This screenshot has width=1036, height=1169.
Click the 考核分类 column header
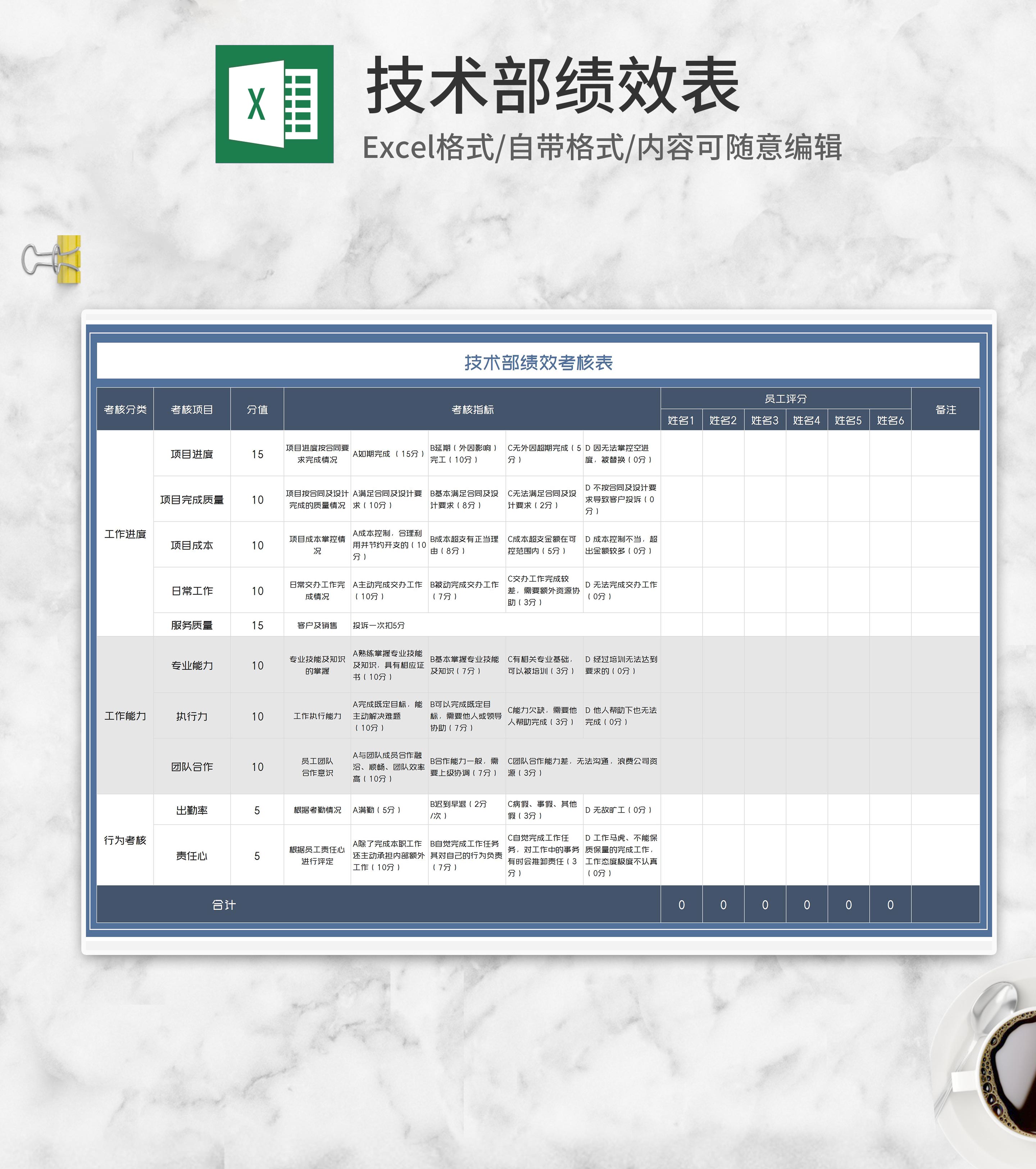point(125,409)
